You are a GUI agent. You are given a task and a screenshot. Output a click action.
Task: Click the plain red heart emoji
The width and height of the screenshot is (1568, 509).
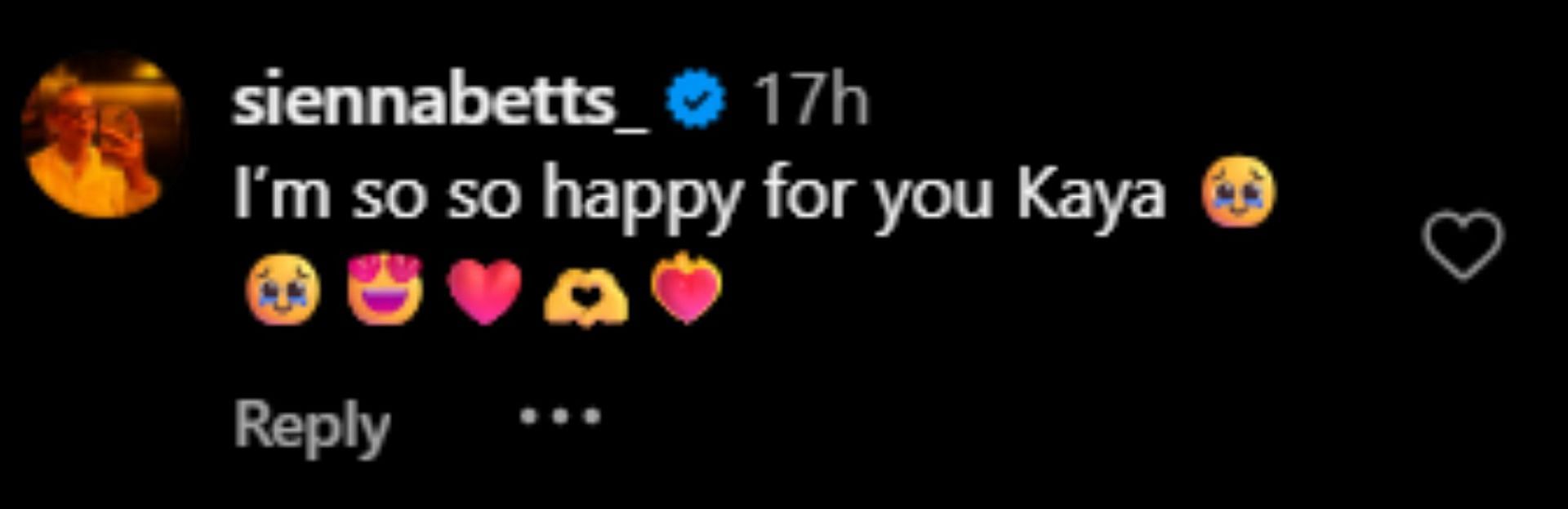click(x=484, y=292)
